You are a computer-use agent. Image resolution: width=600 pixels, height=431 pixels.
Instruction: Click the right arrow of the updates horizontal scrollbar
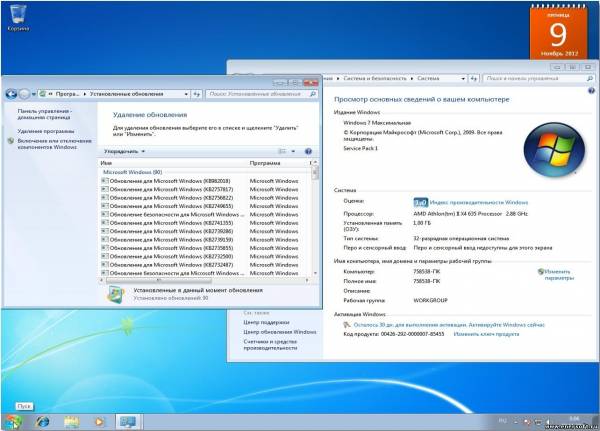click(307, 281)
